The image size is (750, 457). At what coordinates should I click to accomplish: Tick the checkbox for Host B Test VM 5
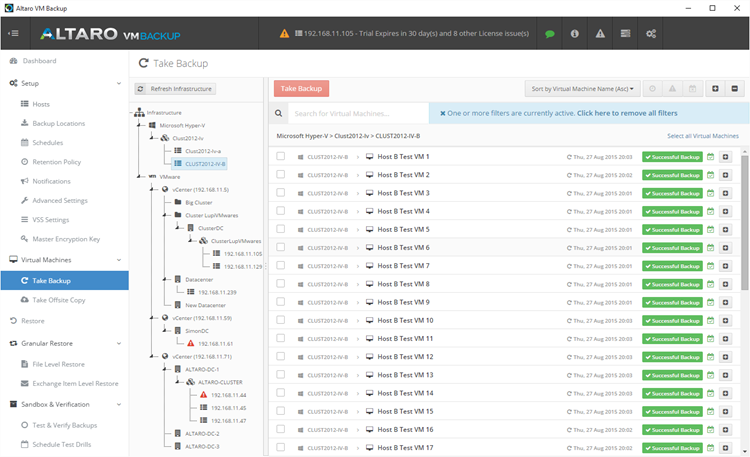pos(281,230)
